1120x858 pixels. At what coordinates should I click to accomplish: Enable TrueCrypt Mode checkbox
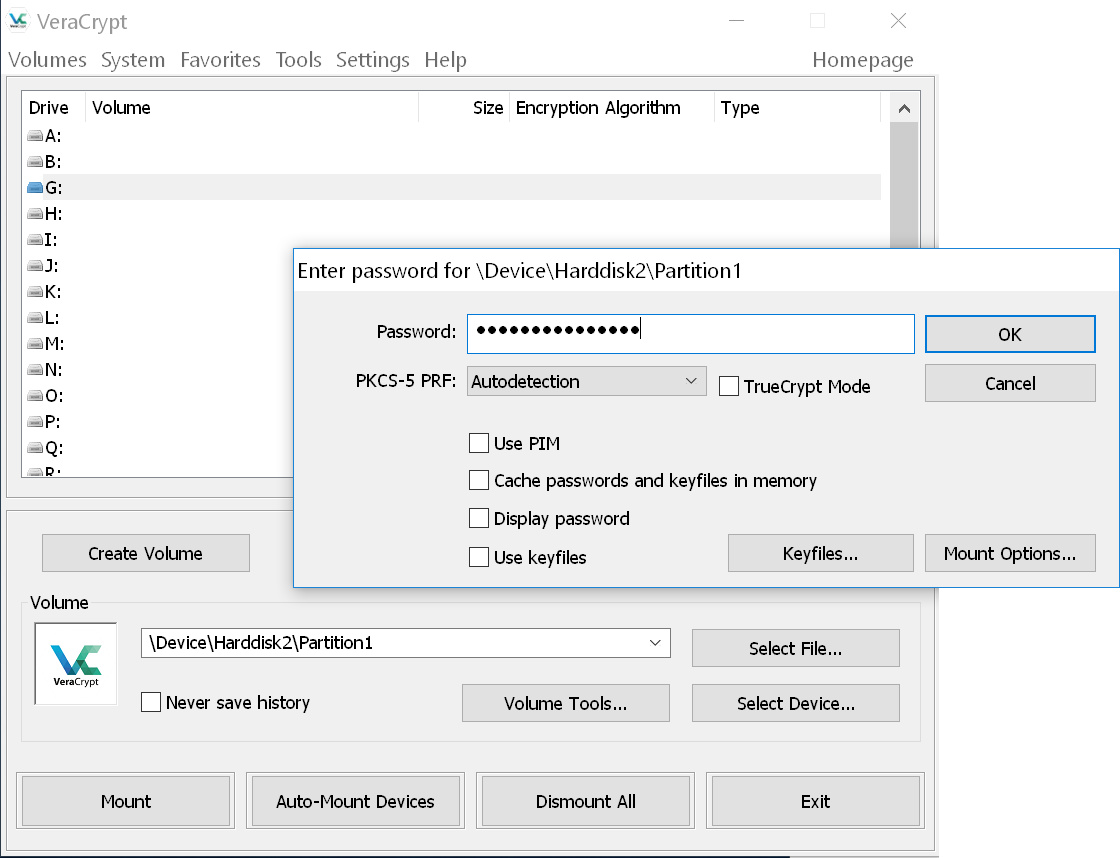pyautogui.click(x=729, y=386)
